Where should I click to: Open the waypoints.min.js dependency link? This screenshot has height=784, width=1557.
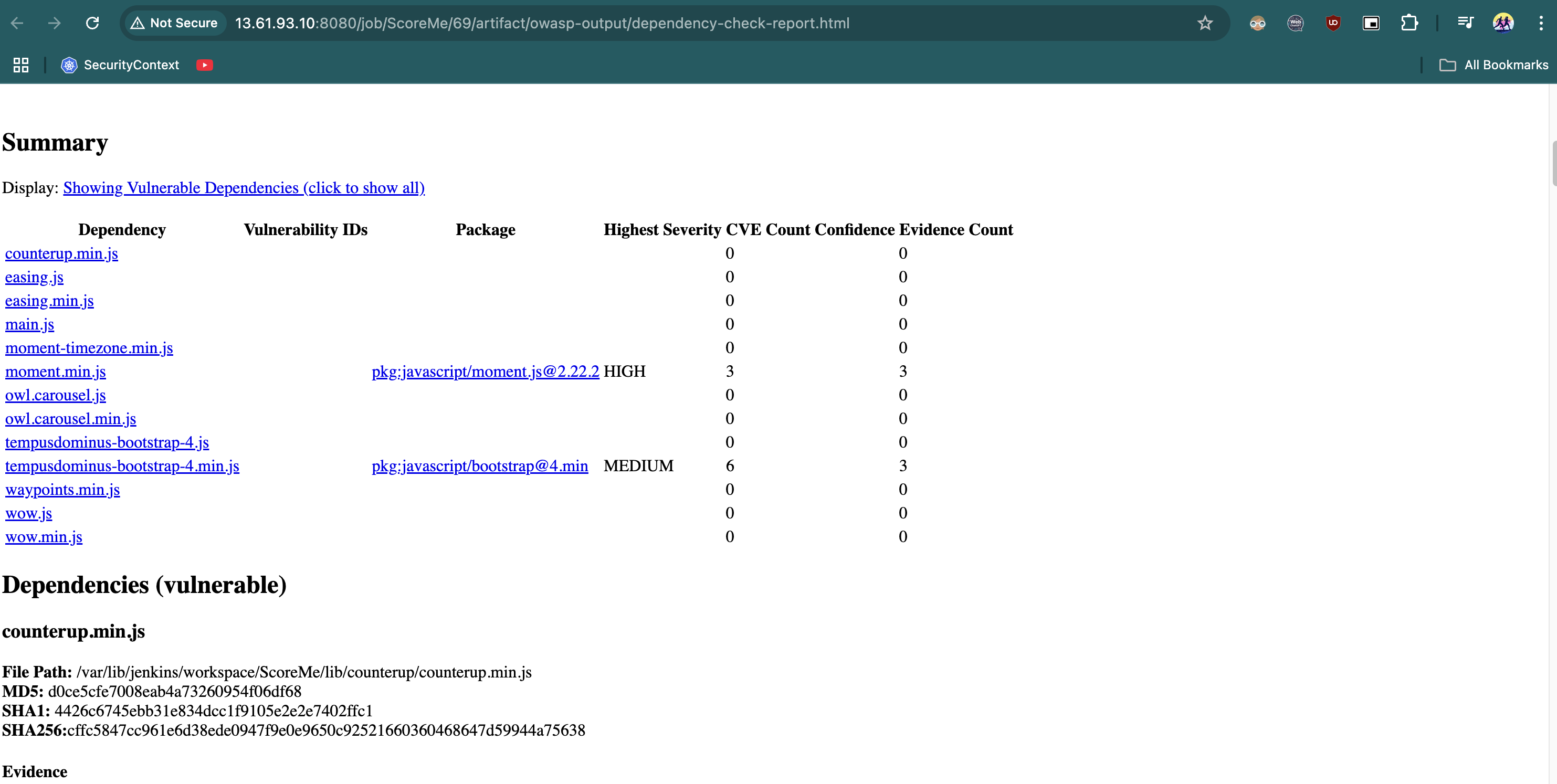pyautogui.click(x=63, y=489)
